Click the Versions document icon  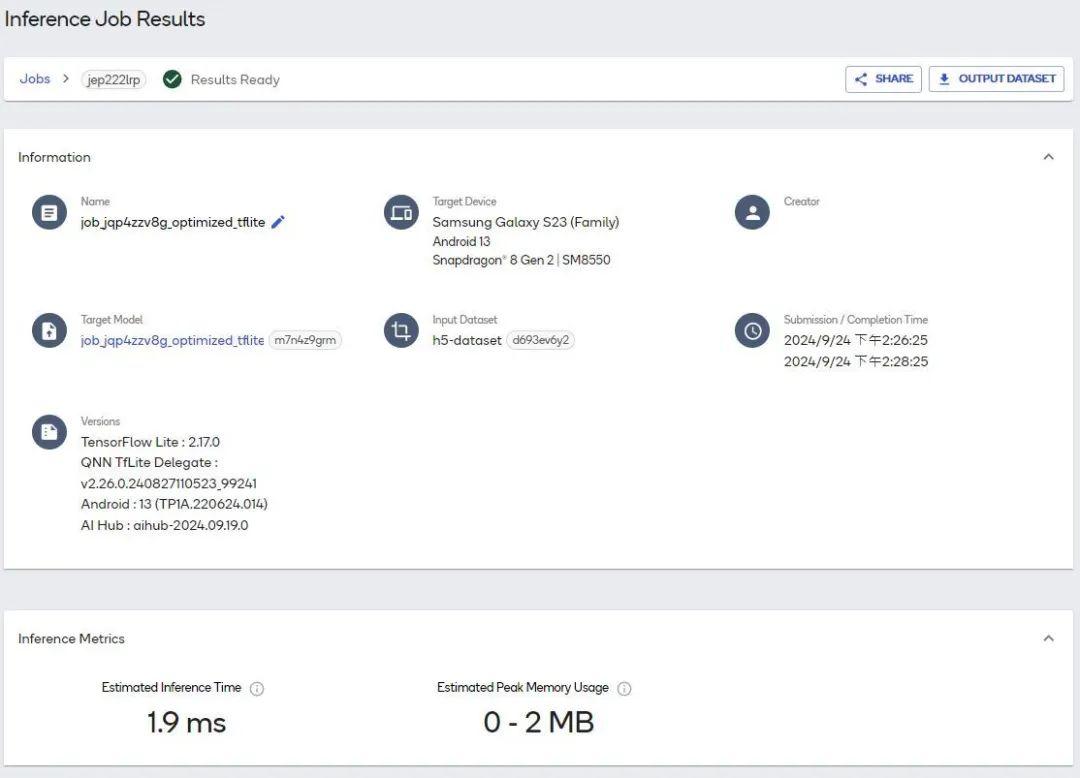tap(49, 431)
